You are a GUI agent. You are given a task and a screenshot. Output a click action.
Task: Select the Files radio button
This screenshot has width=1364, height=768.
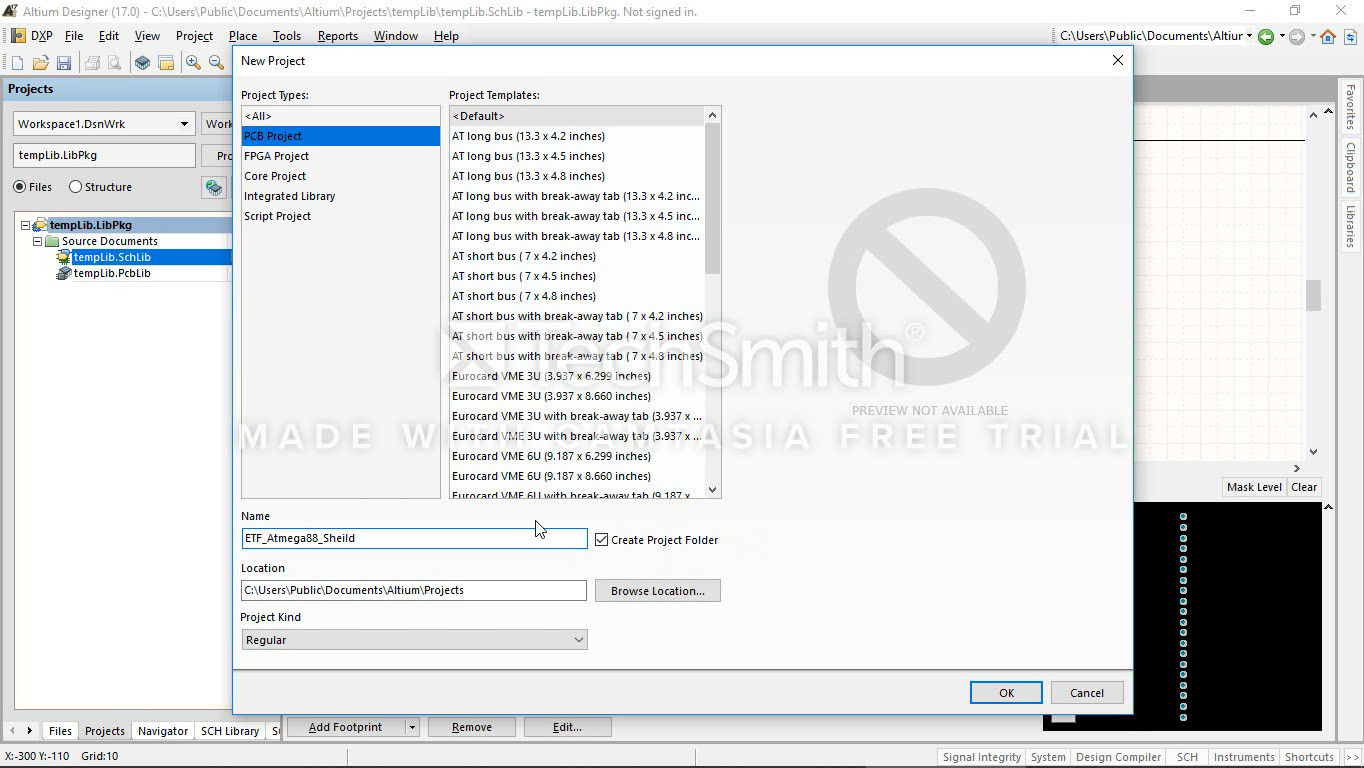tap(20, 187)
